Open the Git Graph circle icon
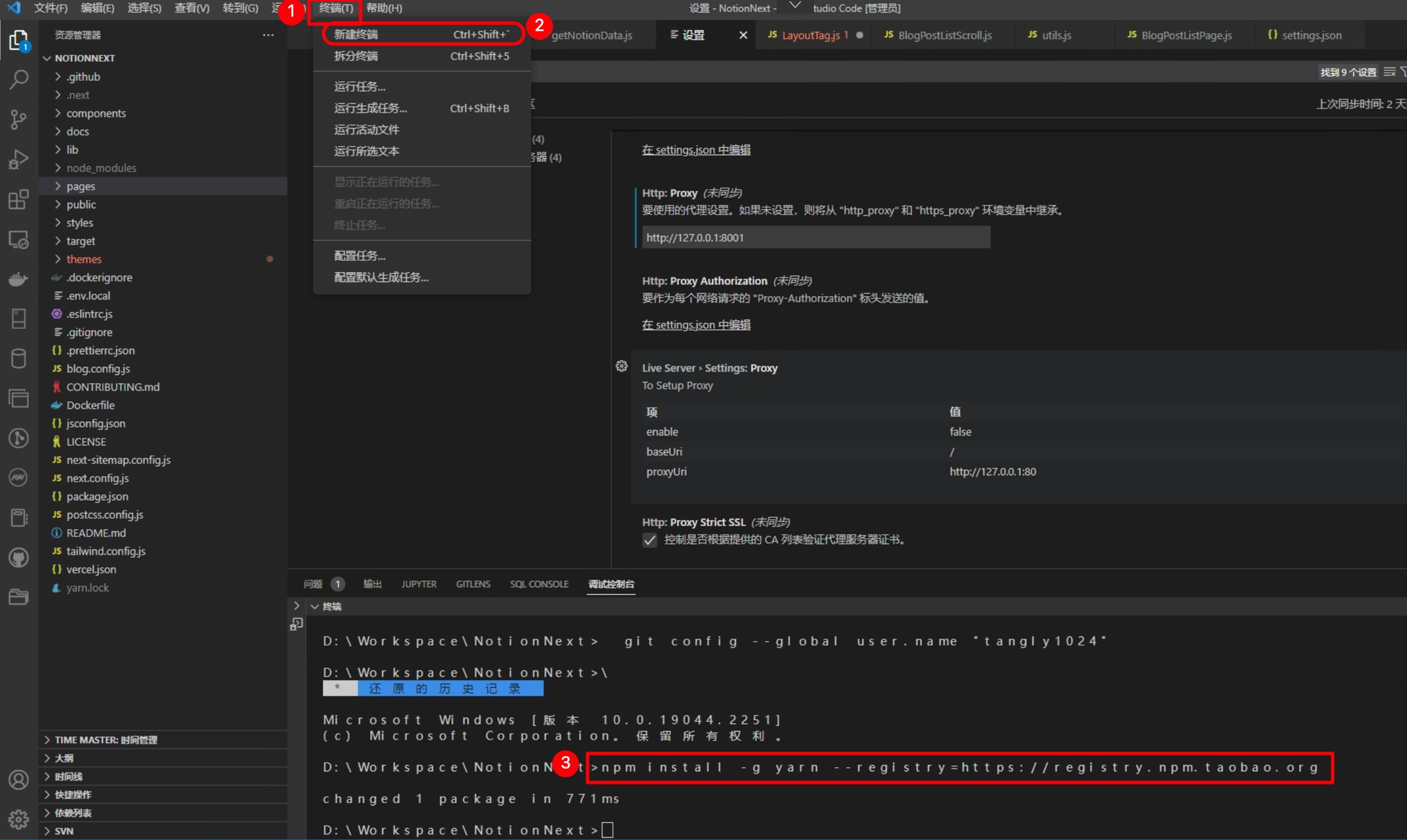The height and width of the screenshot is (840, 1407). [19, 438]
